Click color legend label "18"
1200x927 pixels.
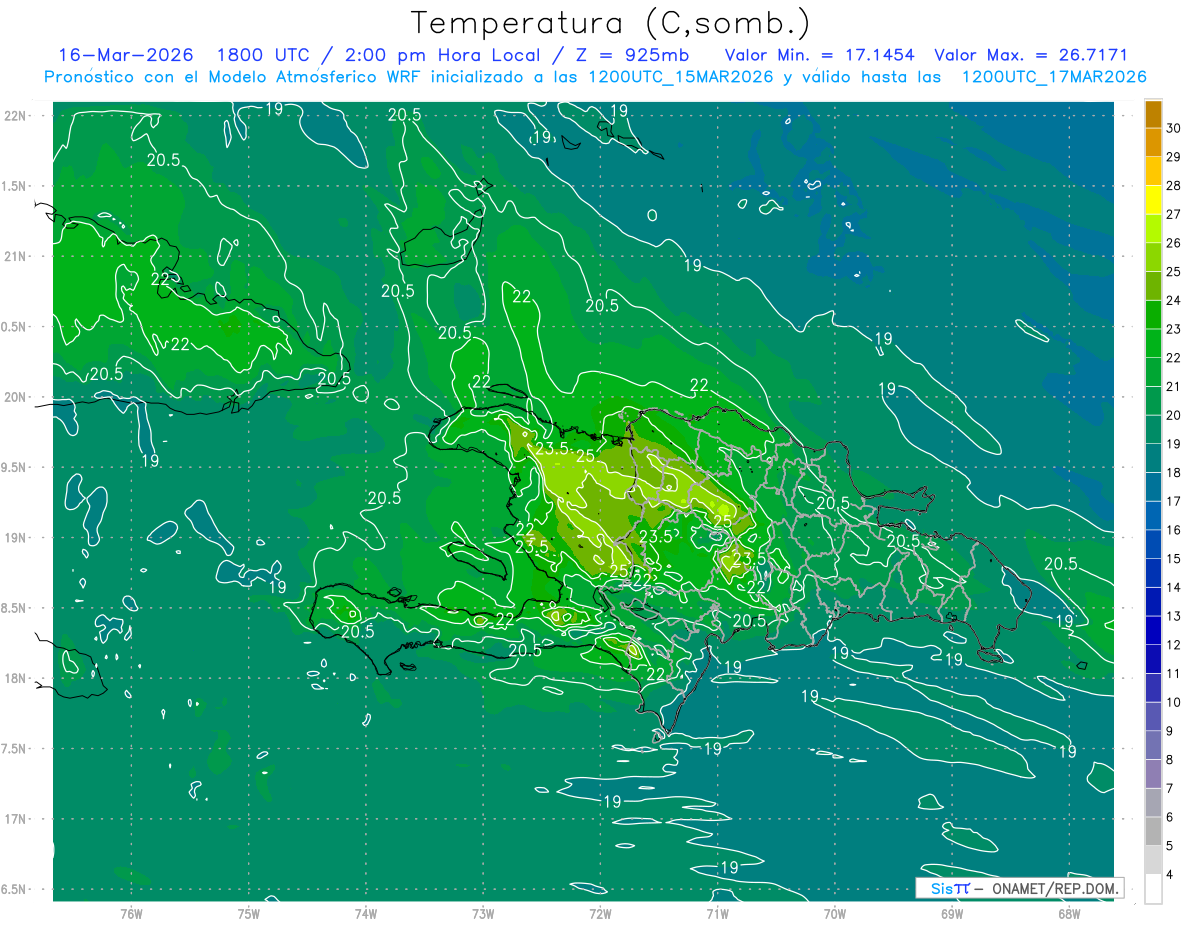pos(1174,473)
